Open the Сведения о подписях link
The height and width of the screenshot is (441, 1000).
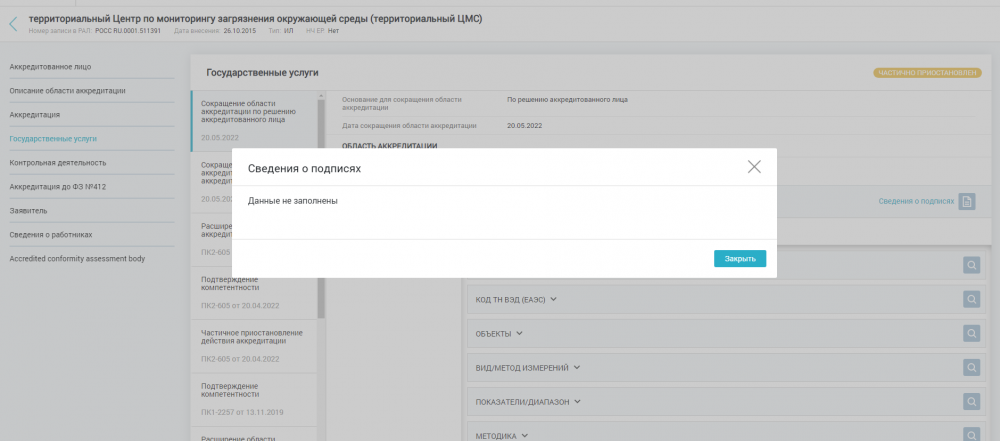915,201
